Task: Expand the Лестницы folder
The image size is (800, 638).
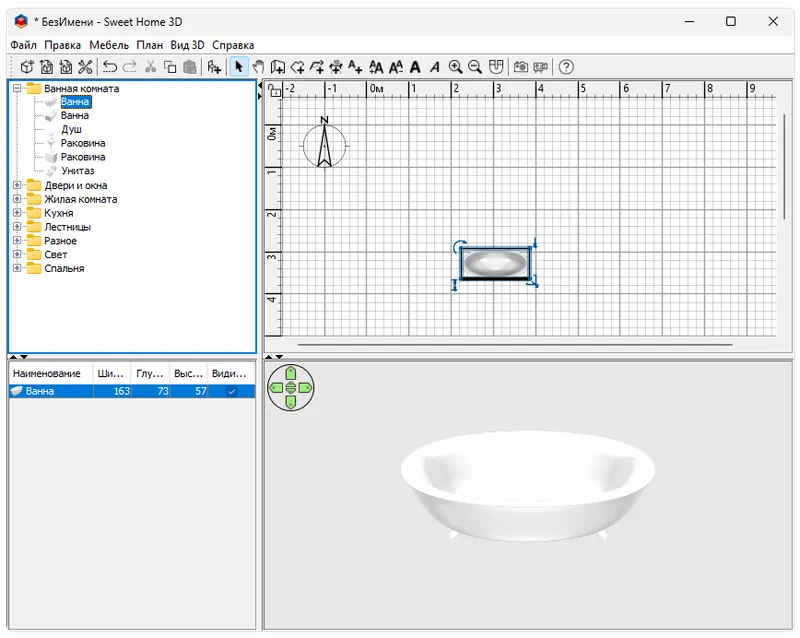Action: point(17,226)
